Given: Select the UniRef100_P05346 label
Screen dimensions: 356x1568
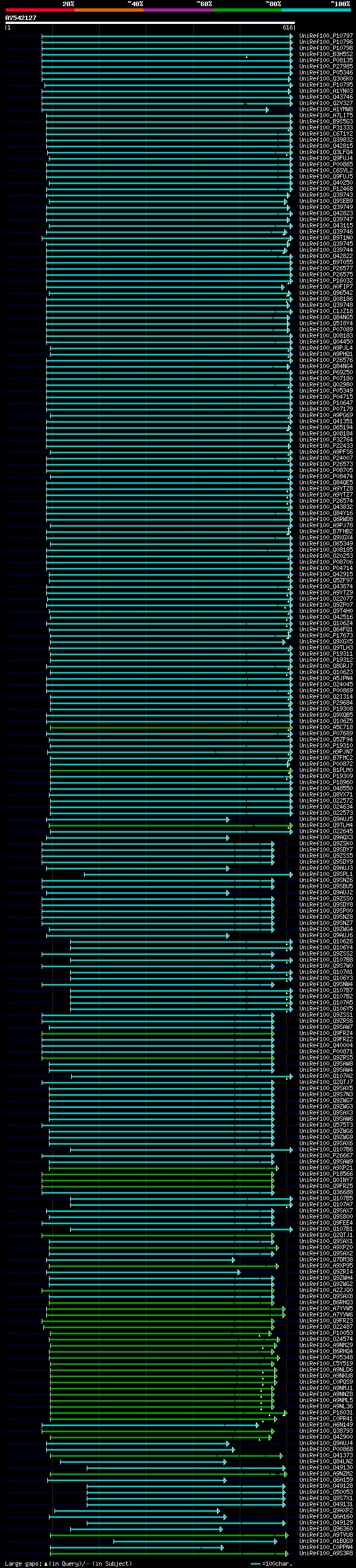Looking at the screenshot, I should (326, 72).
